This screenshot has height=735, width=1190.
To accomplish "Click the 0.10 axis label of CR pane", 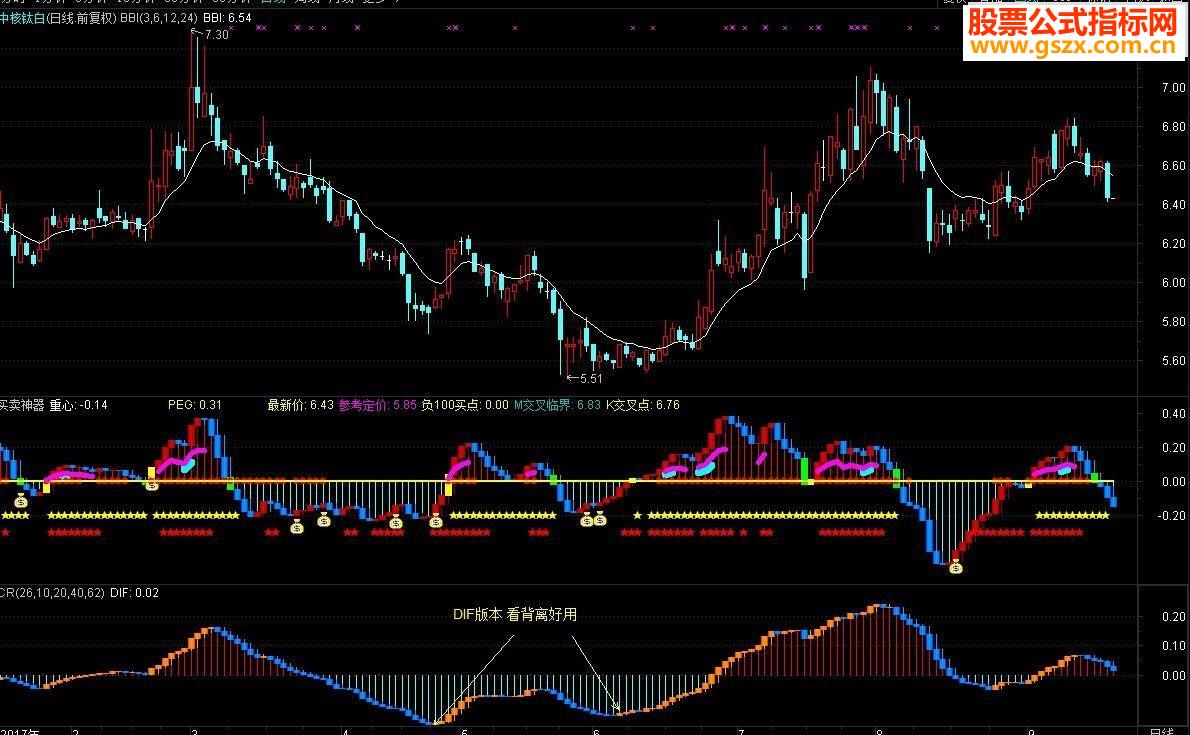I will point(1173,646).
